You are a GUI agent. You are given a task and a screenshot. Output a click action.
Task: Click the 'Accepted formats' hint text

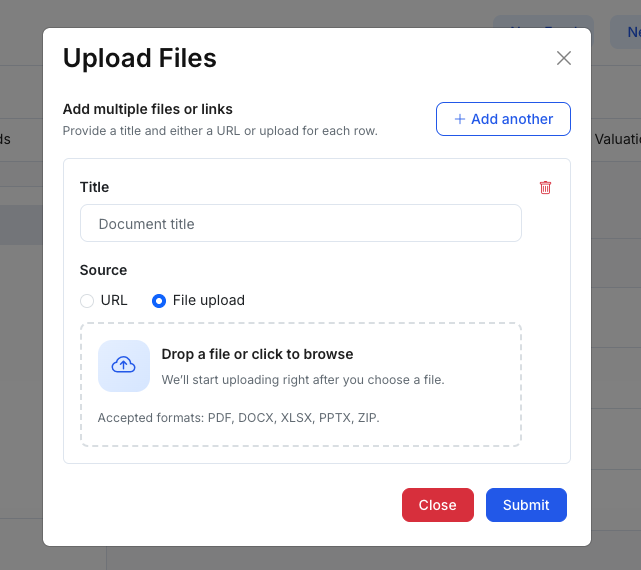coord(238,417)
